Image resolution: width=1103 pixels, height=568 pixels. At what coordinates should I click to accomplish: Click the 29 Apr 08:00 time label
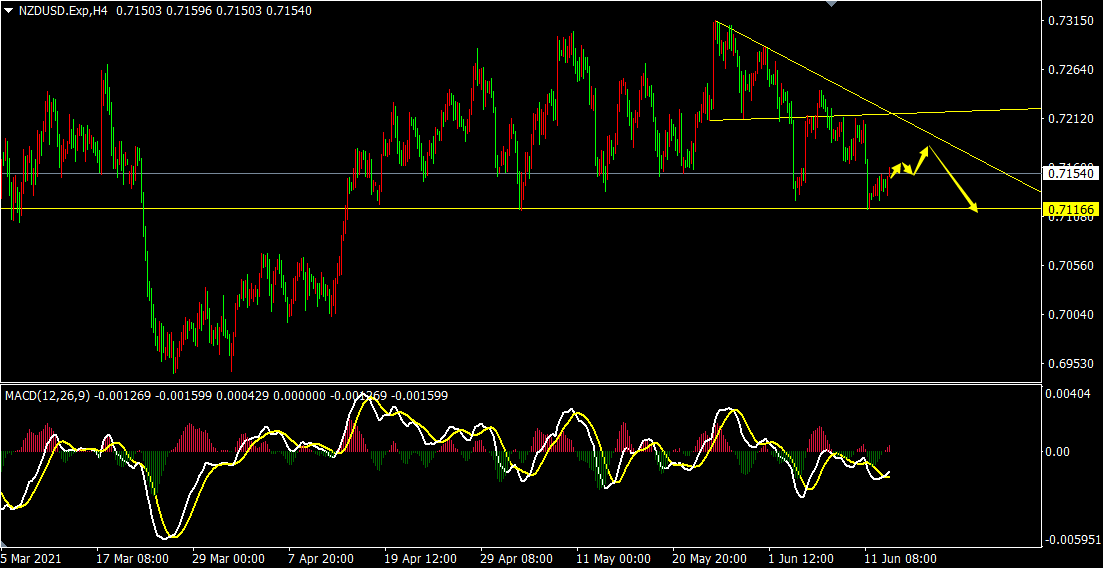click(x=517, y=558)
